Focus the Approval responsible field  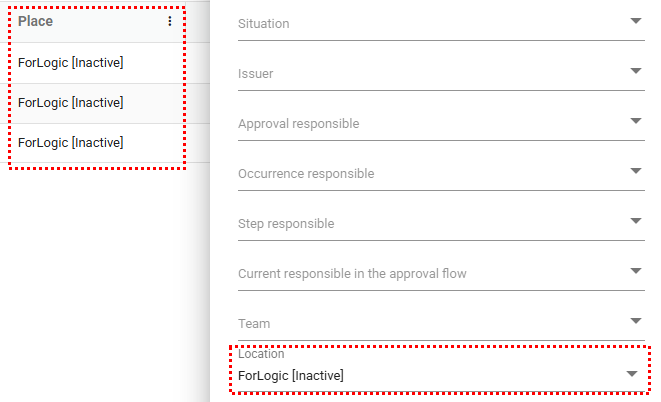point(420,123)
